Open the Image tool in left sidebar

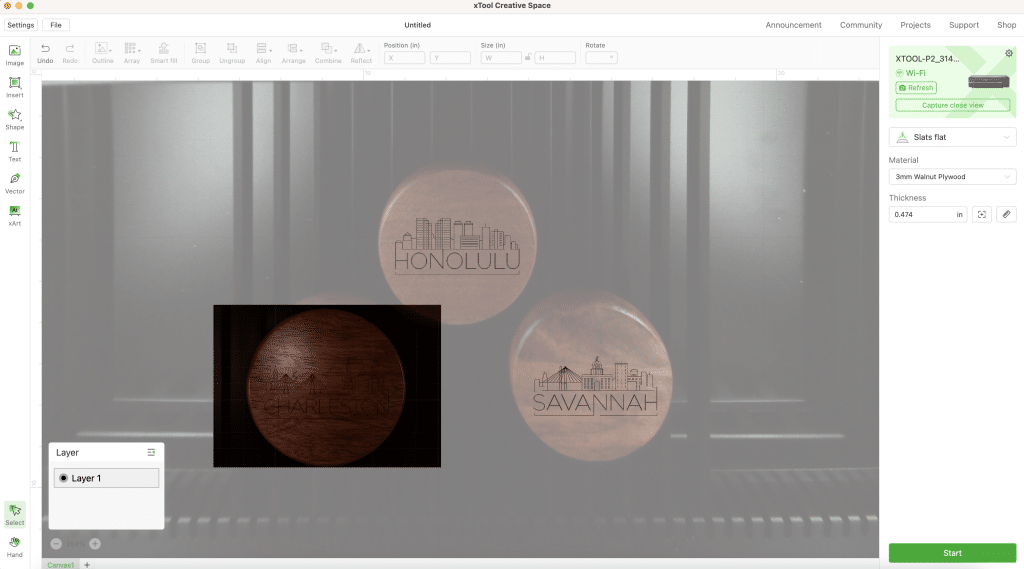(14, 55)
